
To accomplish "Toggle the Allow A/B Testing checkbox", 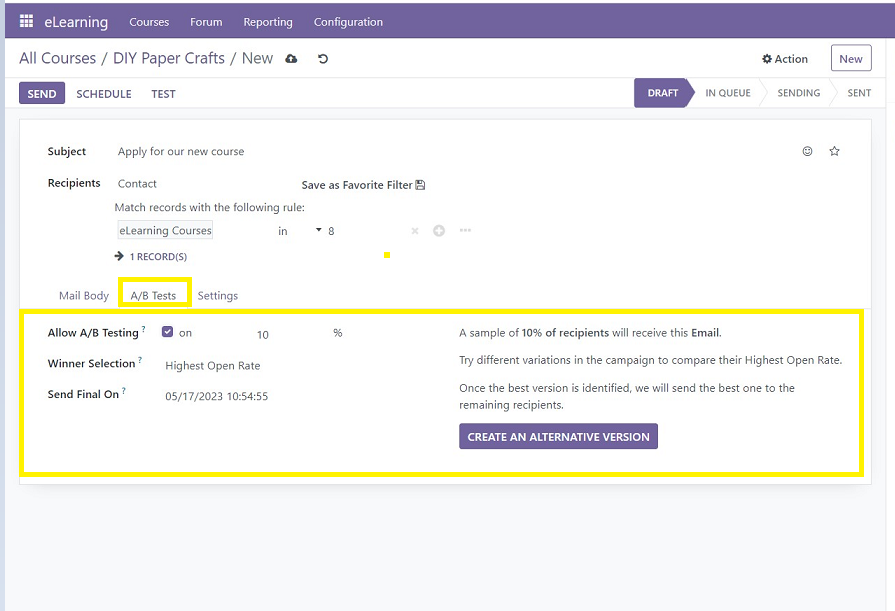I will 167,332.
